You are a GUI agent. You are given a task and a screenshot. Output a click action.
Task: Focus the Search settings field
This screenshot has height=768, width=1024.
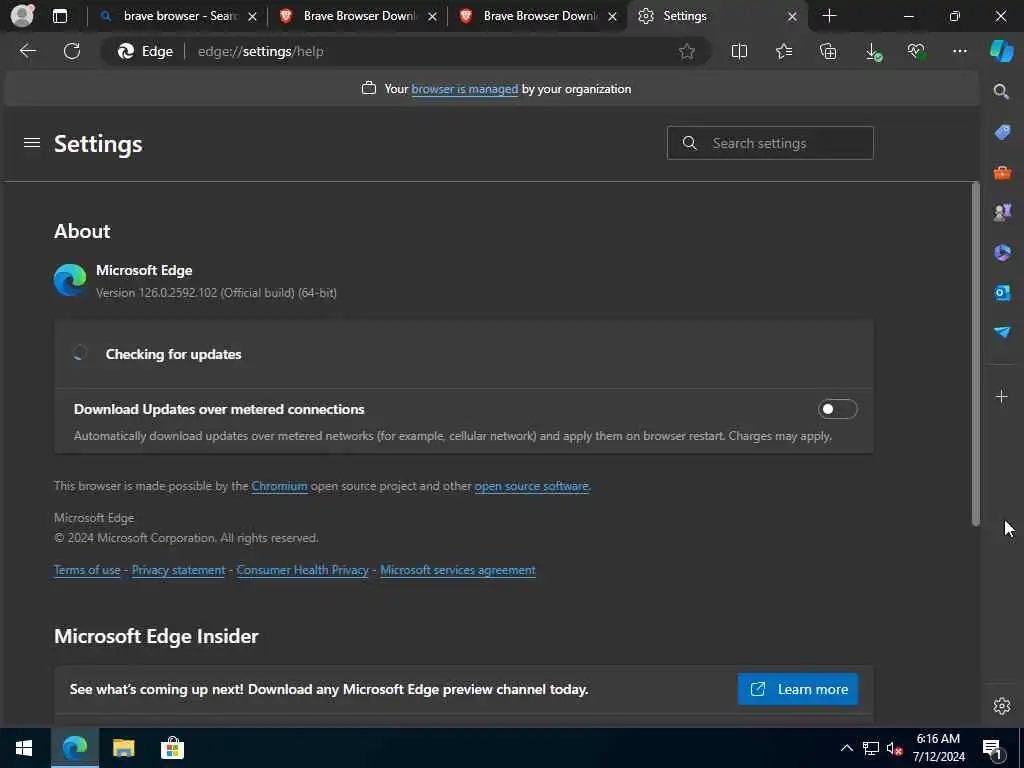[x=770, y=143]
